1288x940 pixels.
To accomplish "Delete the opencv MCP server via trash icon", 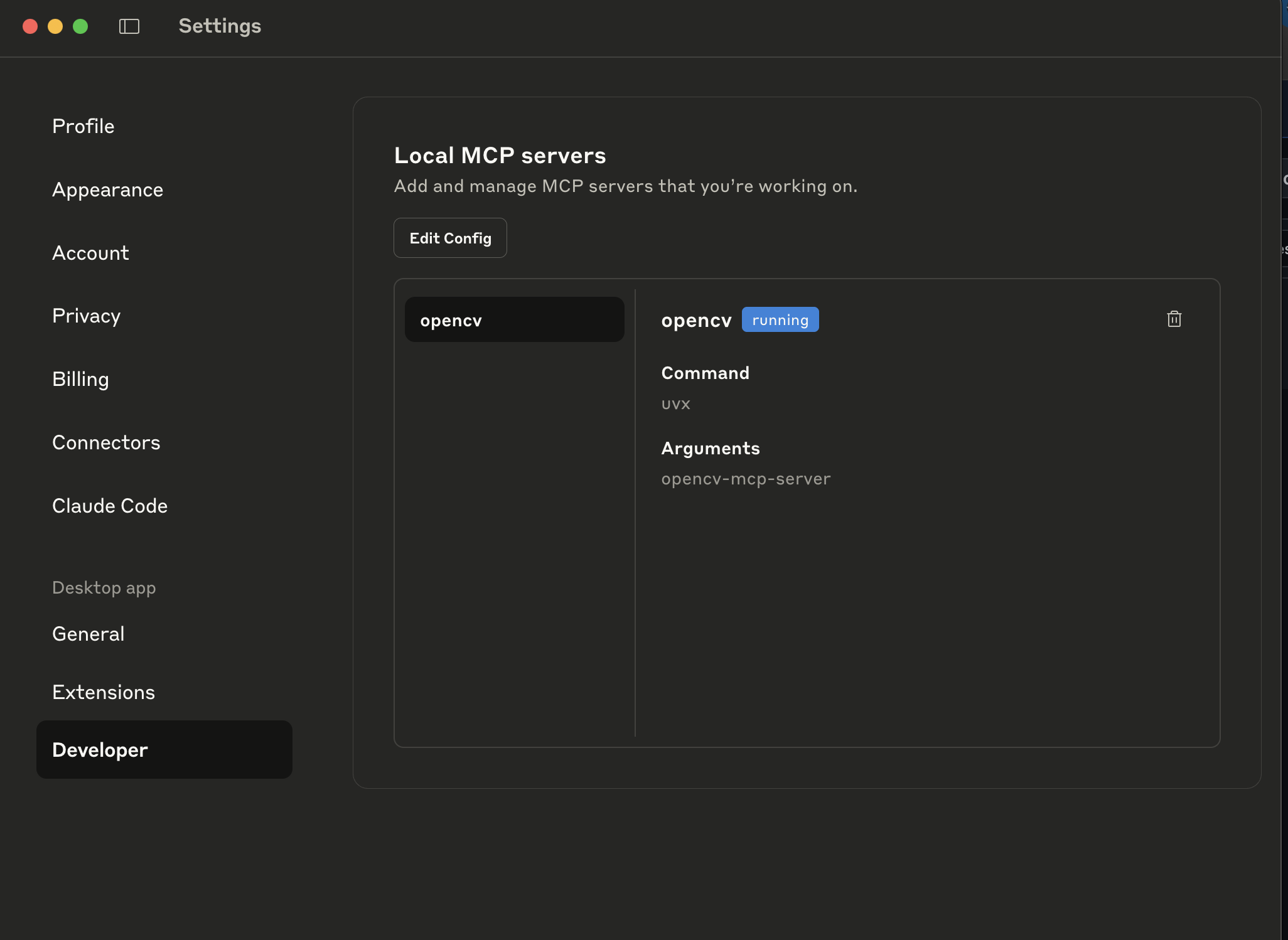I will pos(1173,319).
